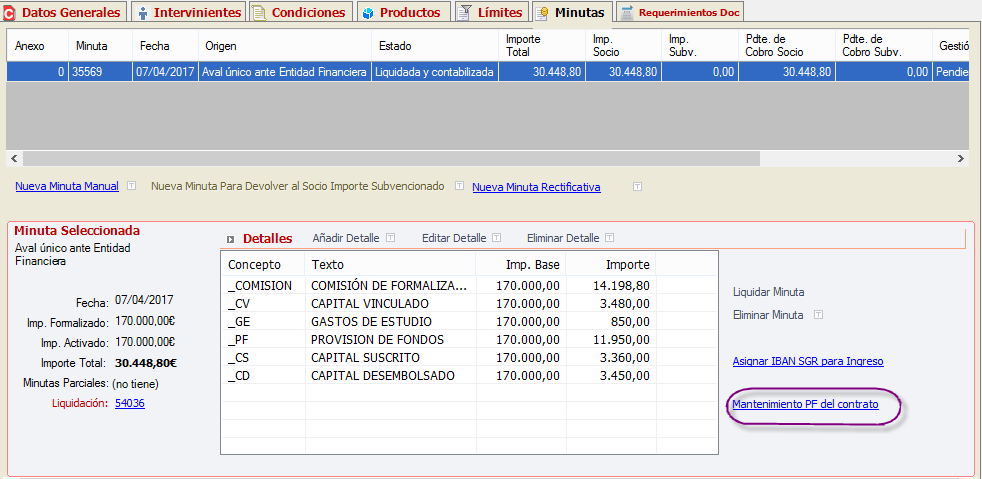This screenshot has height=479, width=982.
Task: Click the T icon beside Editar Detalle
Action: click(497, 238)
